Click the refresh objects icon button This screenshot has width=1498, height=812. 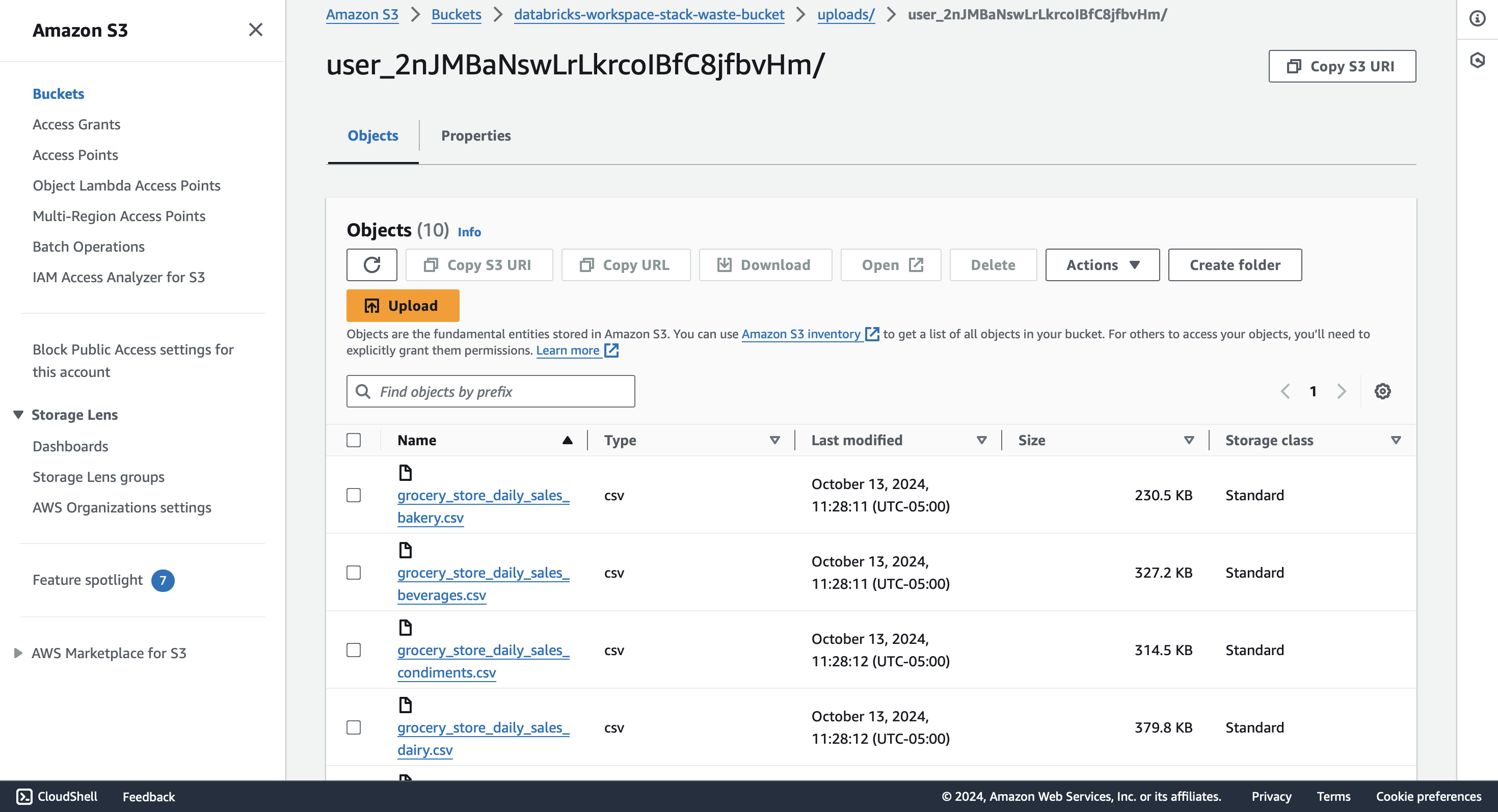click(371, 265)
